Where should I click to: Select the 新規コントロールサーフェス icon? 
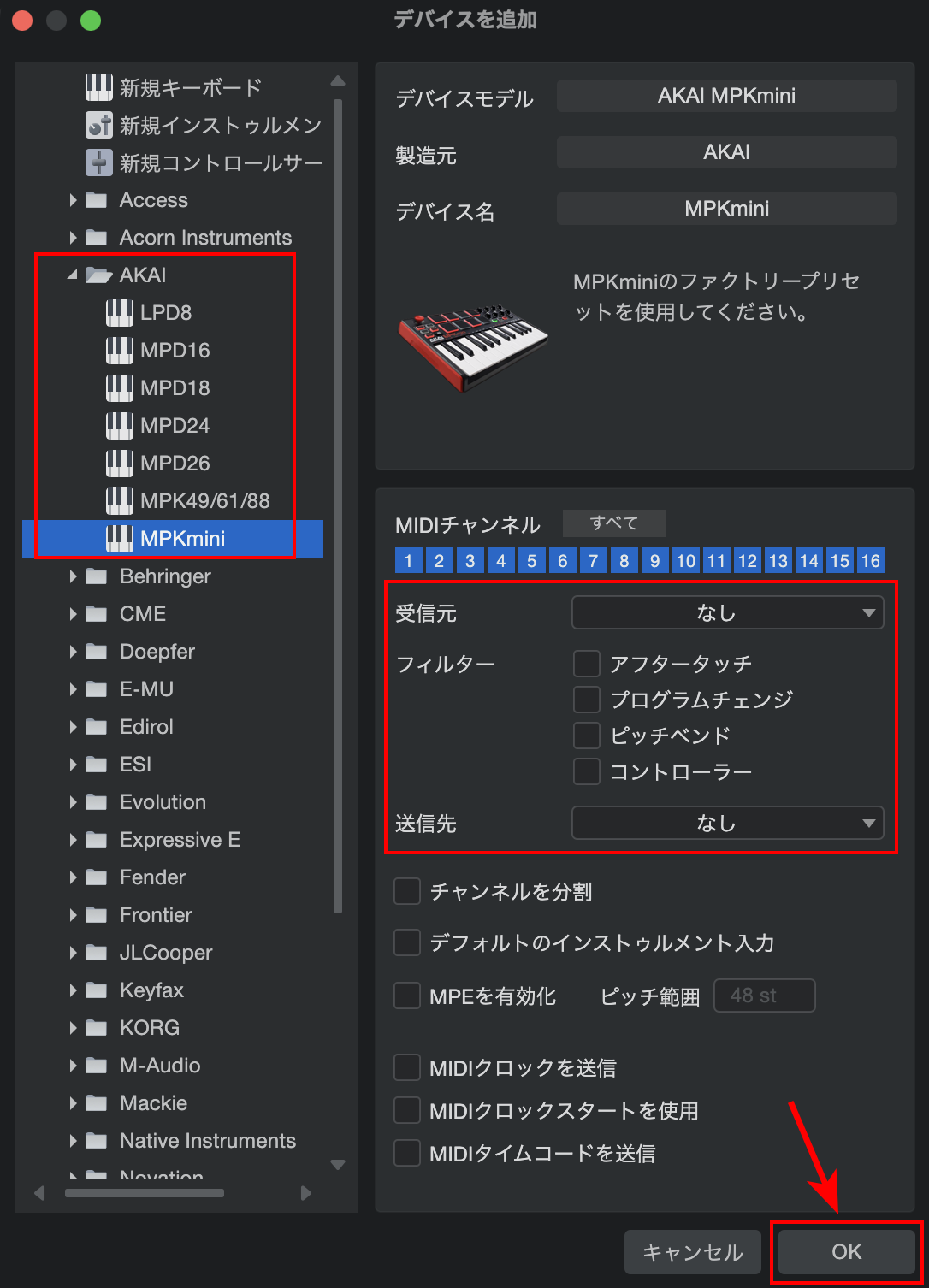click(x=99, y=162)
